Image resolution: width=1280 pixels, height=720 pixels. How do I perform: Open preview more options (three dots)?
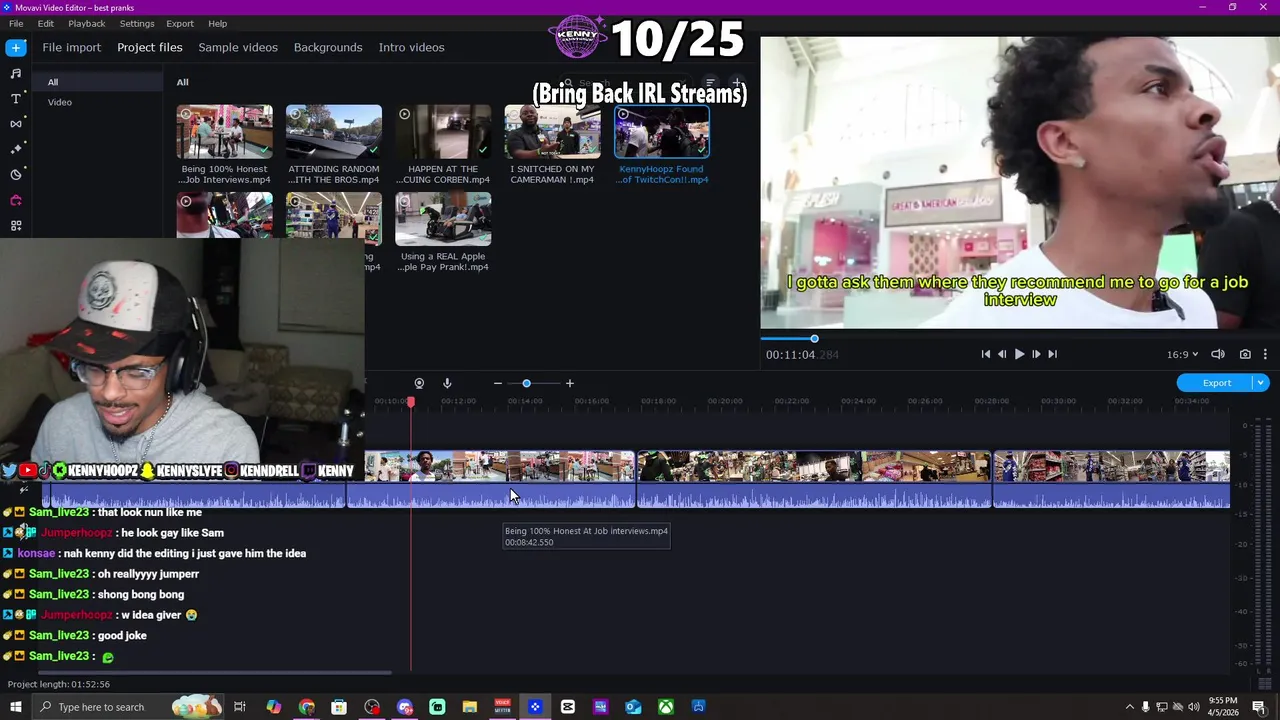point(1265,354)
